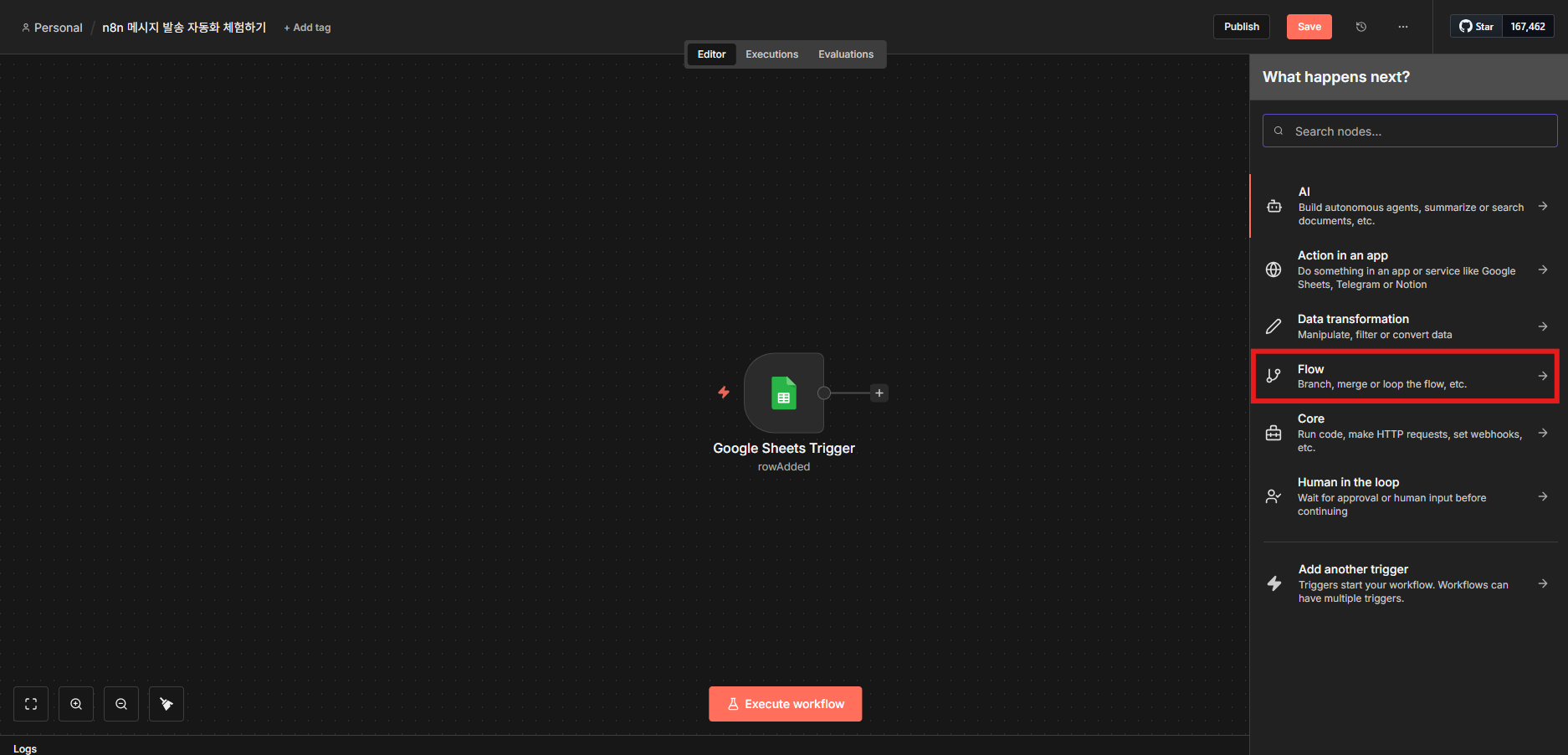
Task: Click the tidy up nodes icon
Action: [x=167, y=704]
